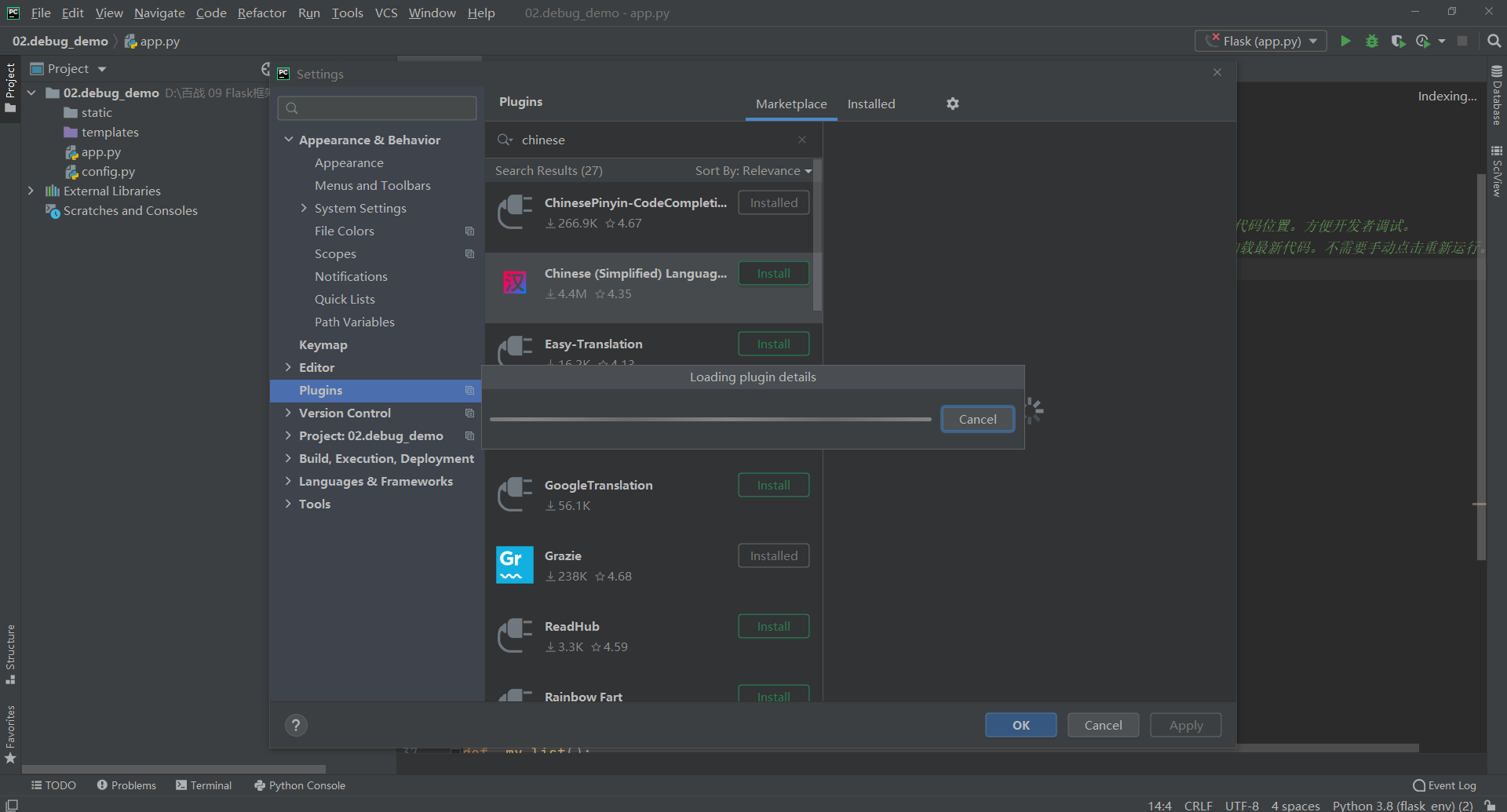Screen dimensions: 1507x812
Task: Click Python 3.8 (flask_env) interpreter status
Action: (1402, 805)
